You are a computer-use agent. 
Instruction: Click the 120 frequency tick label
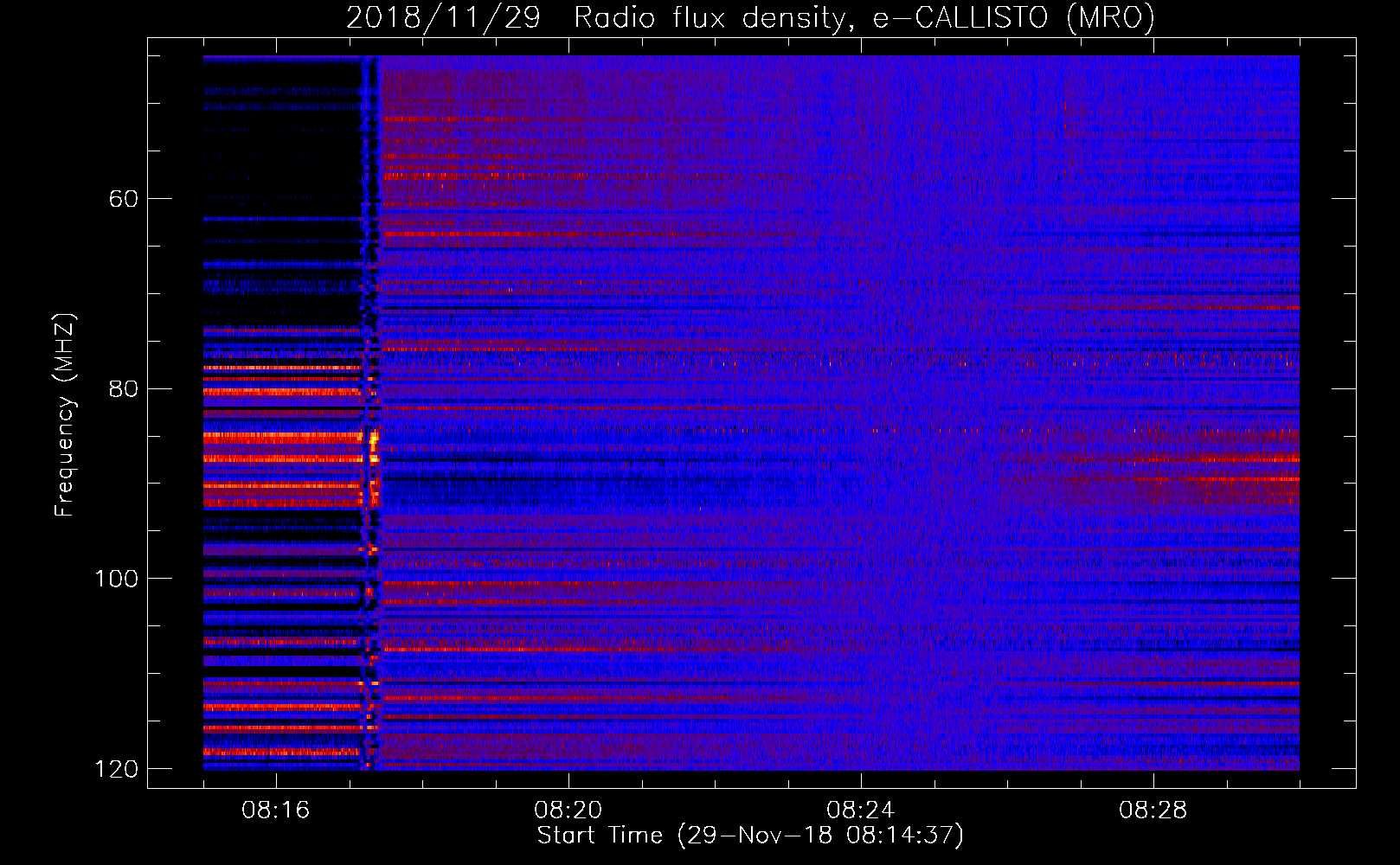[x=116, y=769]
